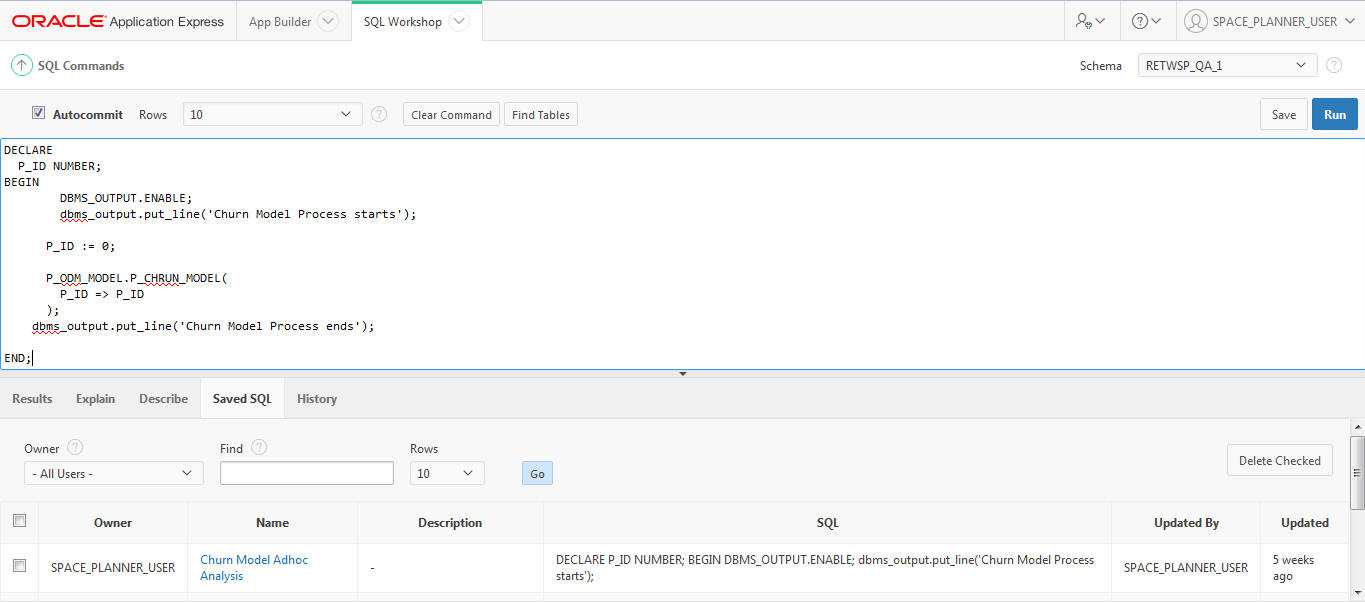Switch to the Describe tab
This screenshot has height=602, width=1365.
[x=163, y=398]
